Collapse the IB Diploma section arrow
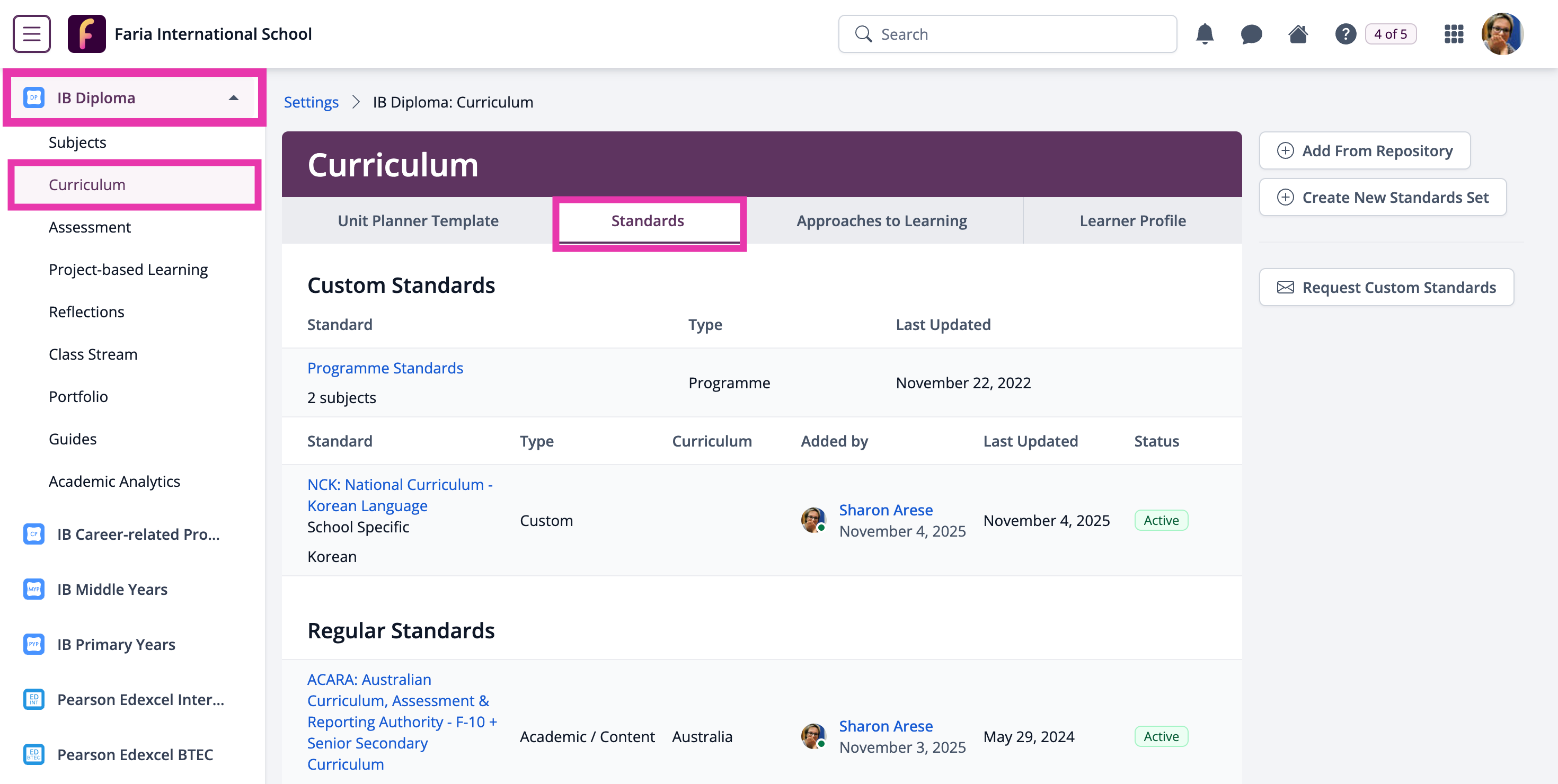The width and height of the screenshot is (1558, 784). pyautogui.click(x=234, y=97)
